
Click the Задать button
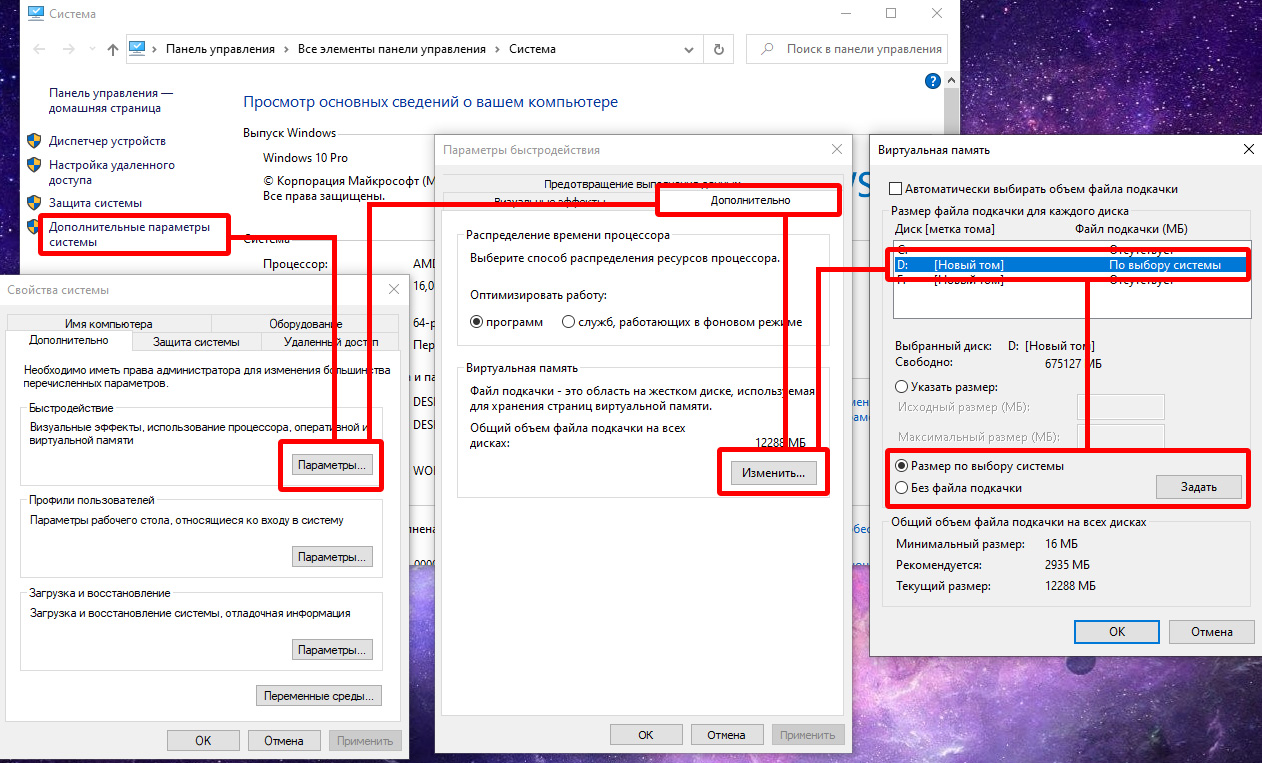[x=1199, y=487]
